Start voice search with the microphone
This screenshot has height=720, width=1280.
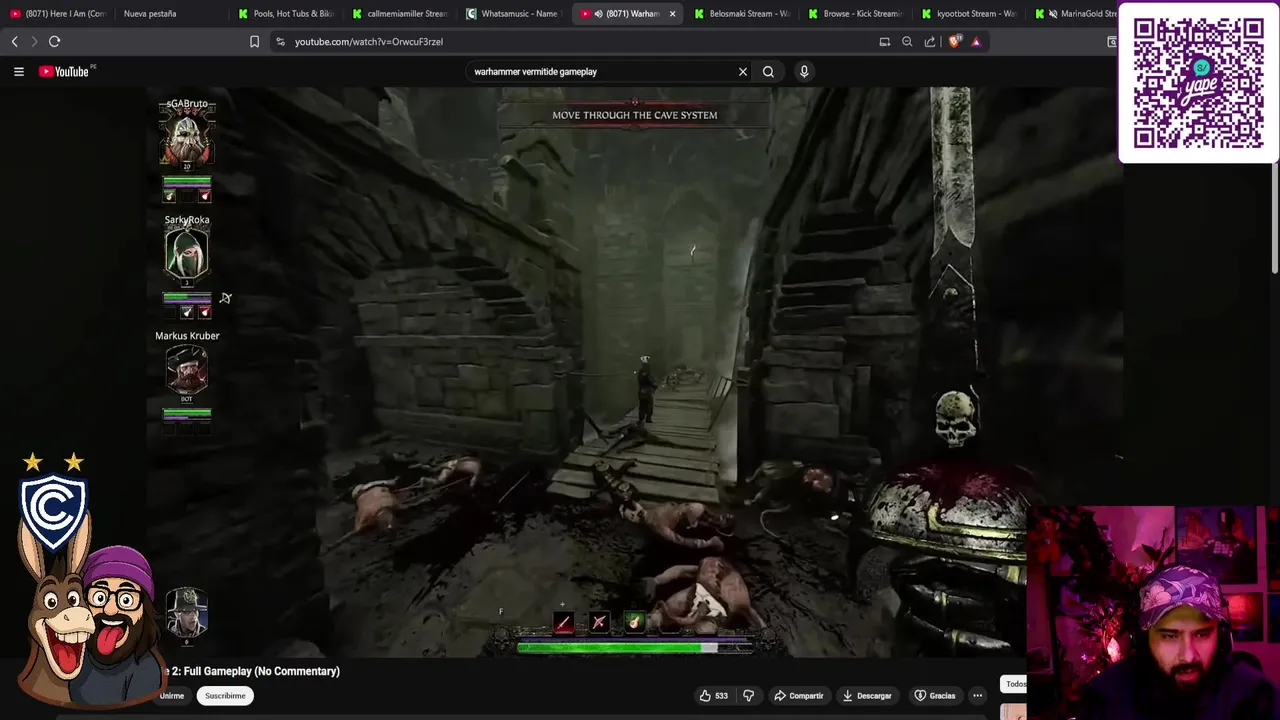point(803,71)
